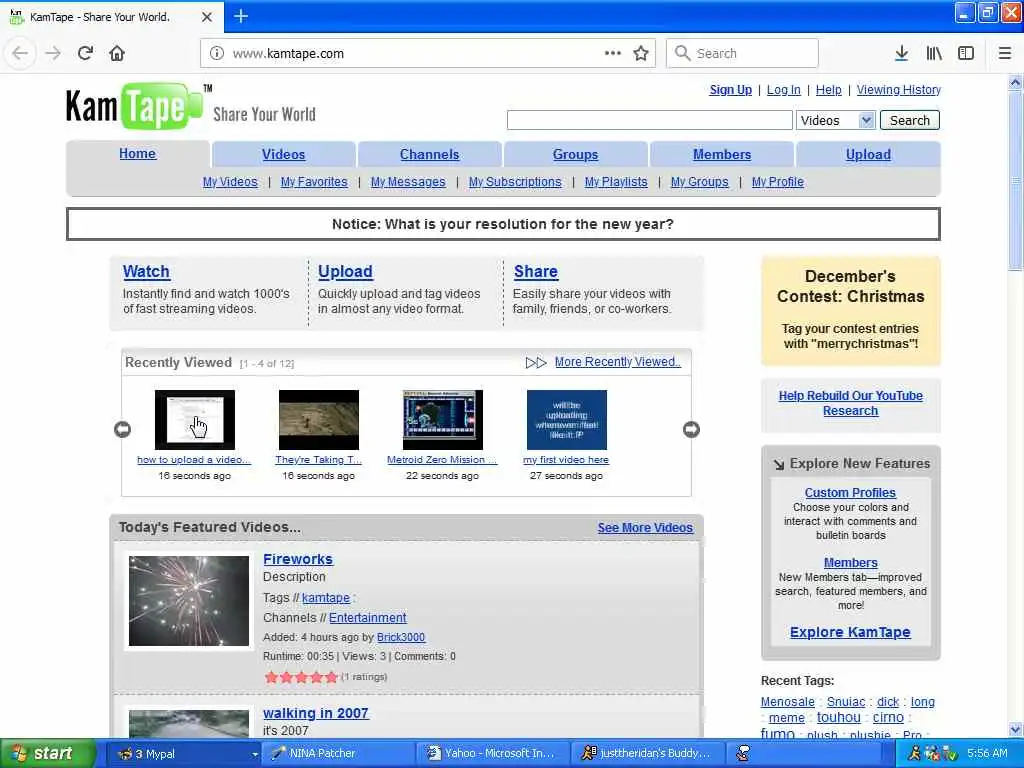The height and width of the screenshot is (768, 1024).
Task: Click the KamTape logo
Action: coord(135,106)
